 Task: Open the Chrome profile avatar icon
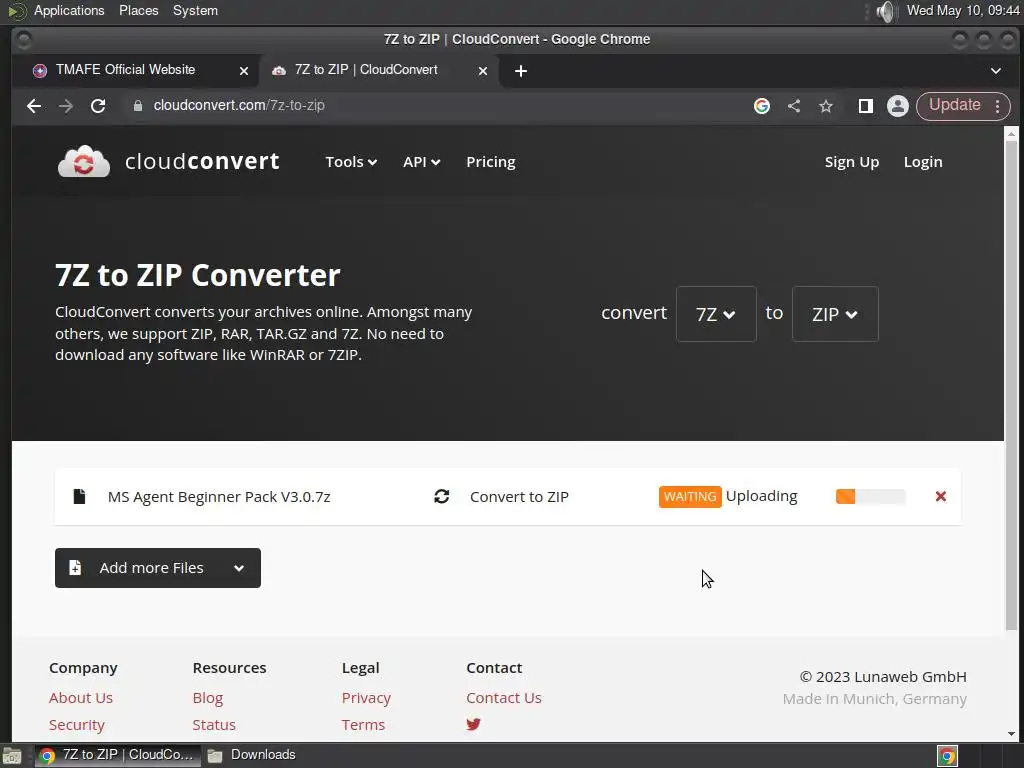(x=898, y=106)
